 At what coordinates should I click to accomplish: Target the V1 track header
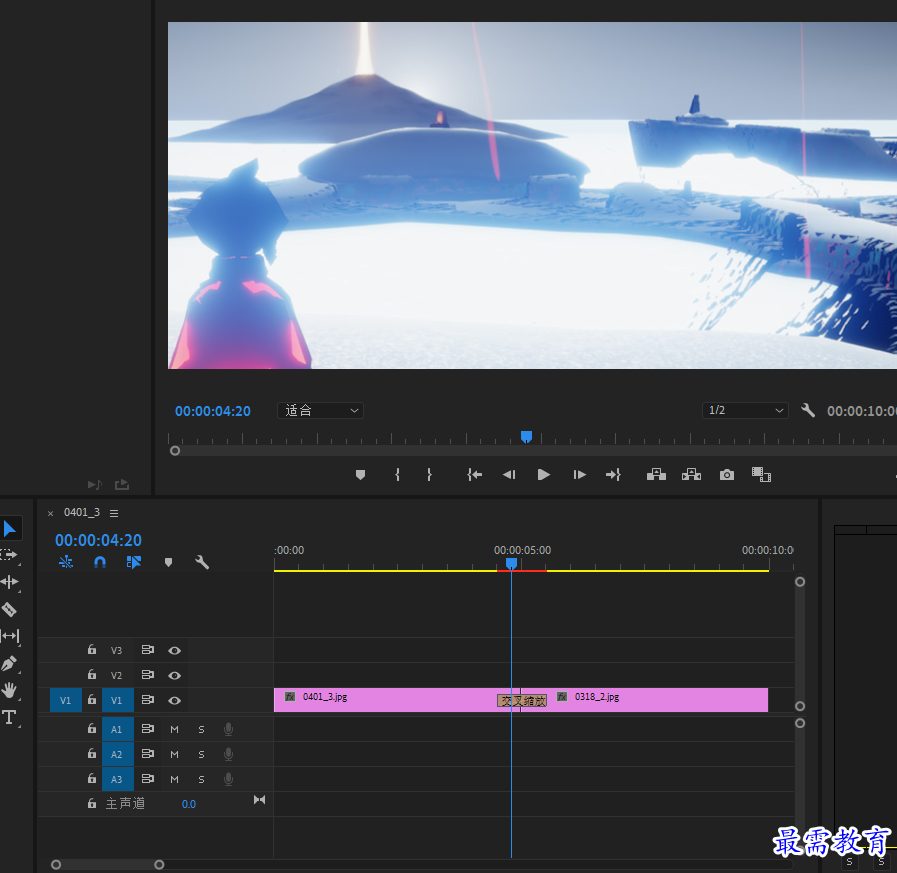click(x=117, y=700)
